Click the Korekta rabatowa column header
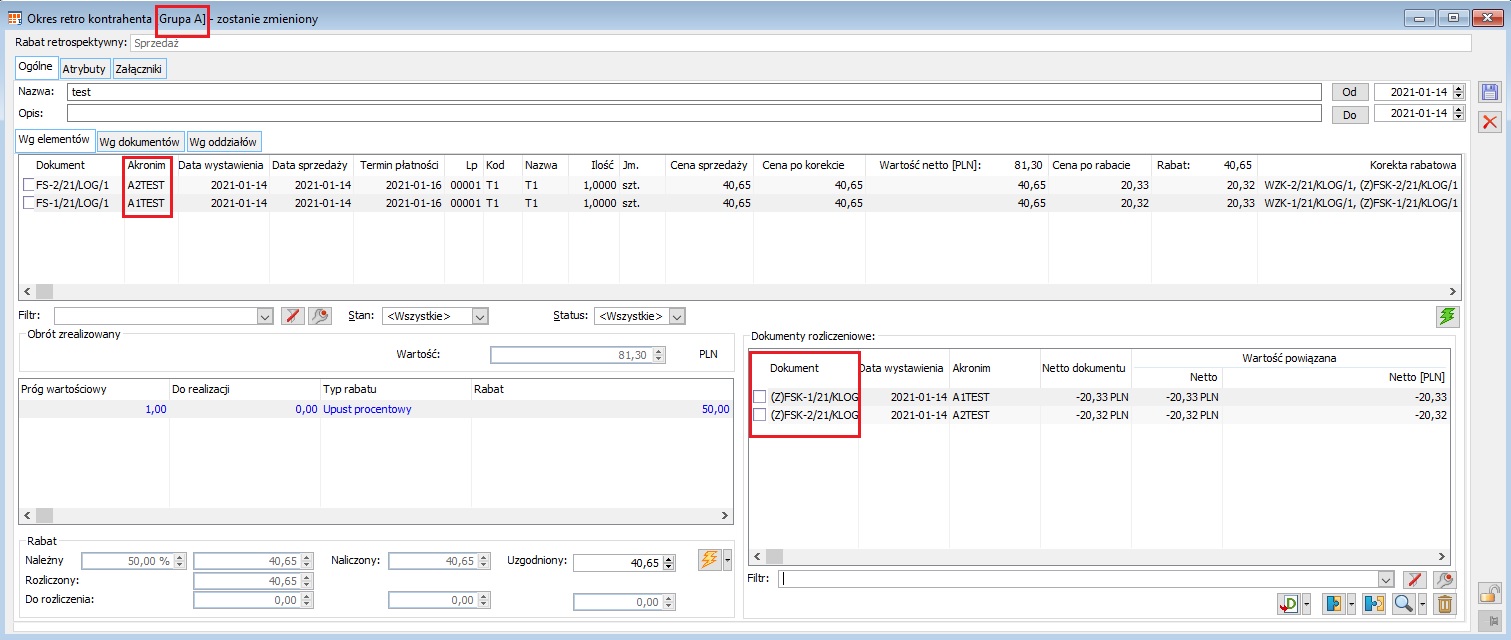This screenshot has width=1511, height=640. tap(1358, 165)
